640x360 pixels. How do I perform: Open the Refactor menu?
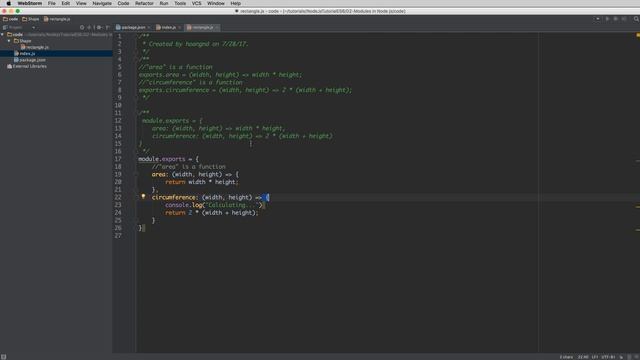point(144,3)
